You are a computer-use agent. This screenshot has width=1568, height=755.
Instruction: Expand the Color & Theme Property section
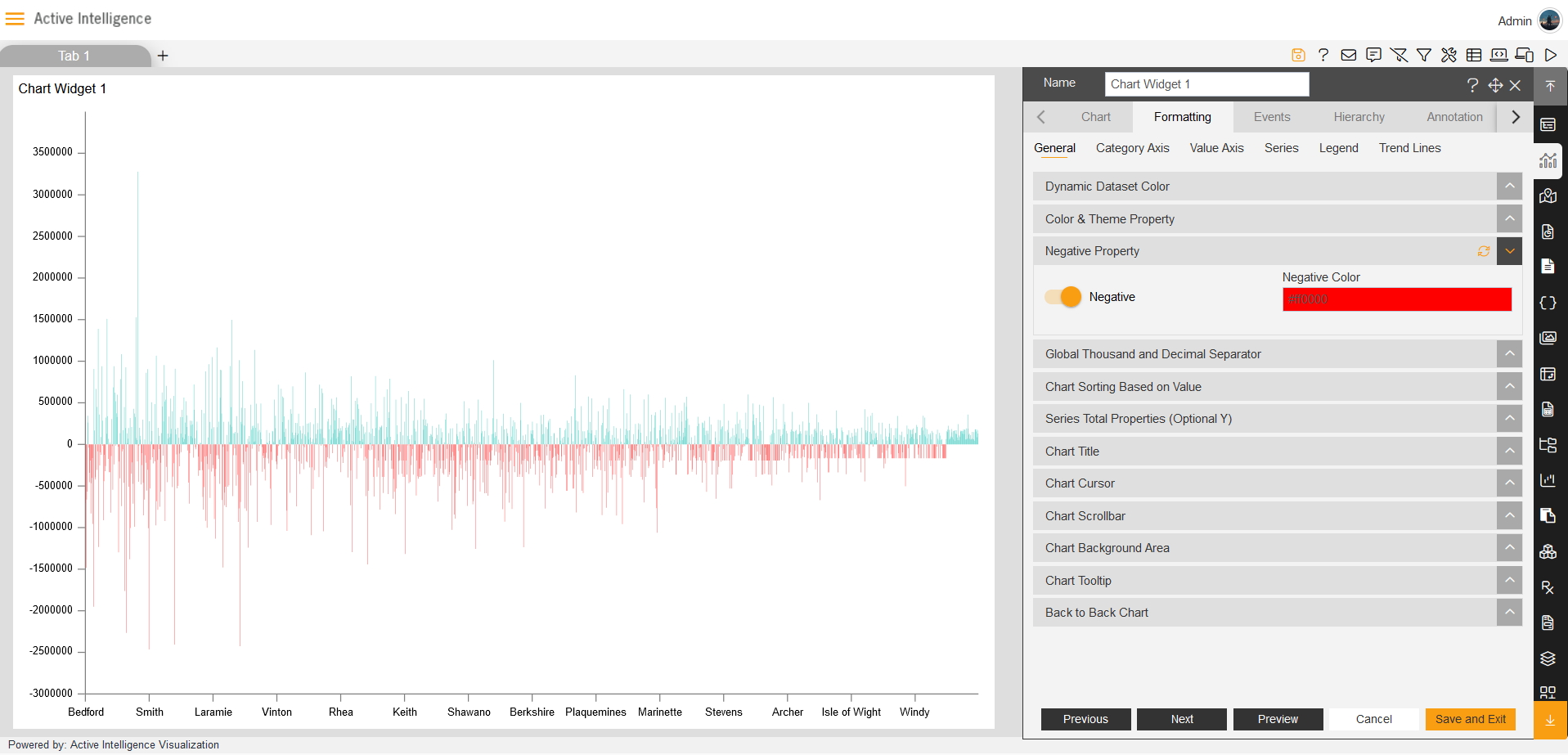1510,219
